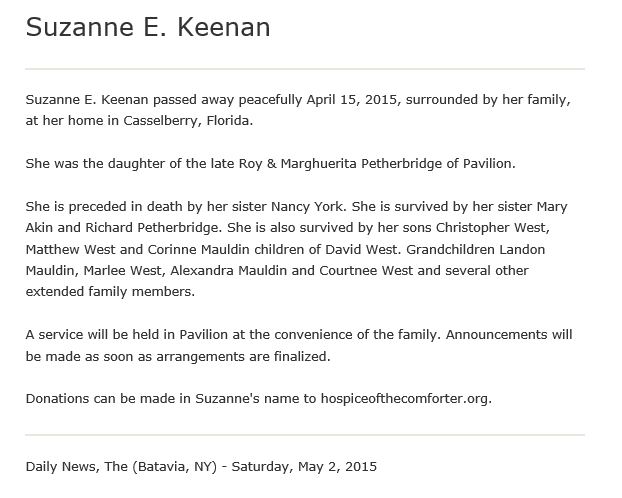Click the date 'Saturday, May 2, 2015'
The image size is (622, 498).
304,466
